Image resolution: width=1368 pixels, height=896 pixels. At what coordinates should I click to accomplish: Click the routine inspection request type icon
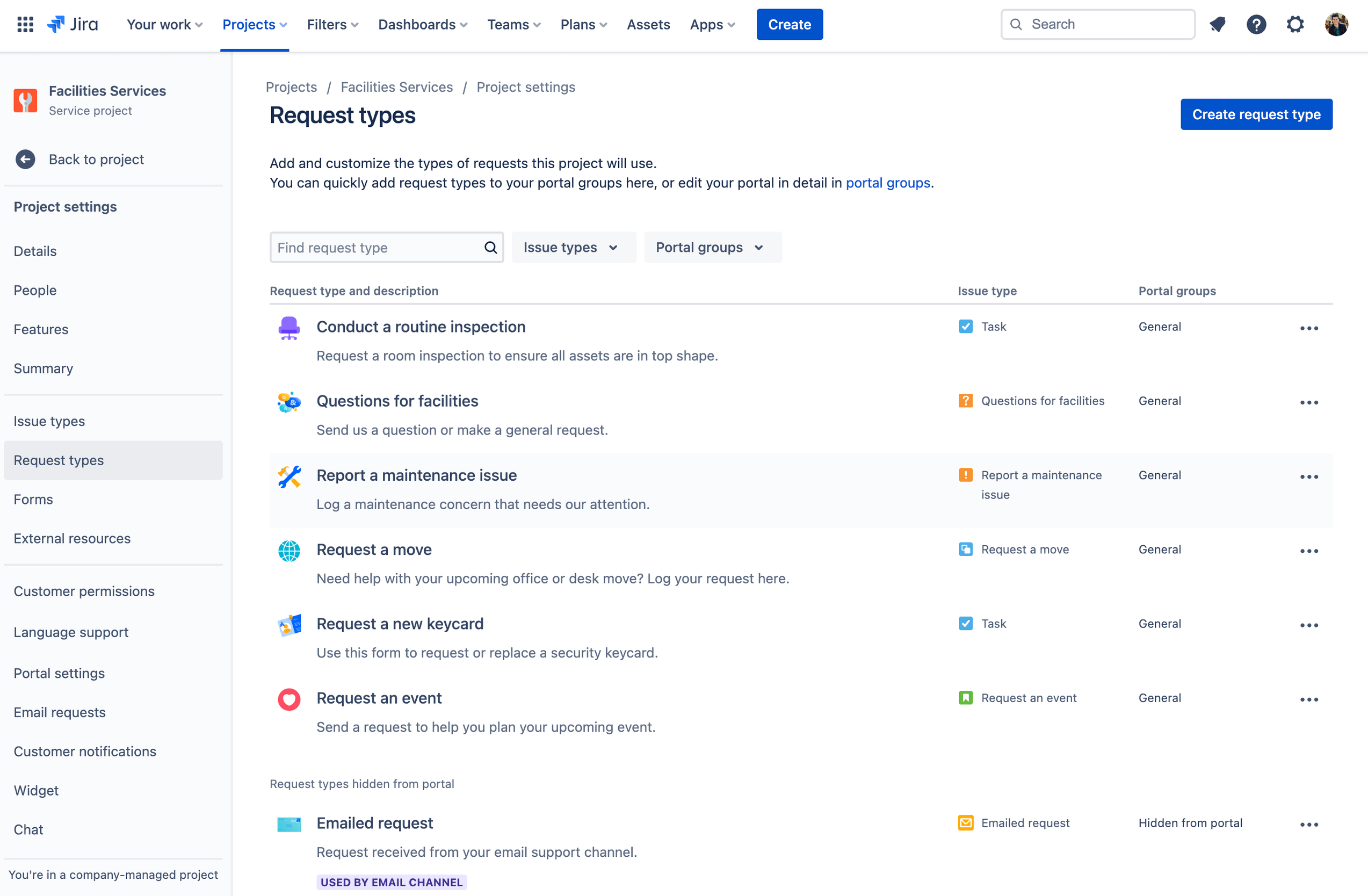coord(289,328)
